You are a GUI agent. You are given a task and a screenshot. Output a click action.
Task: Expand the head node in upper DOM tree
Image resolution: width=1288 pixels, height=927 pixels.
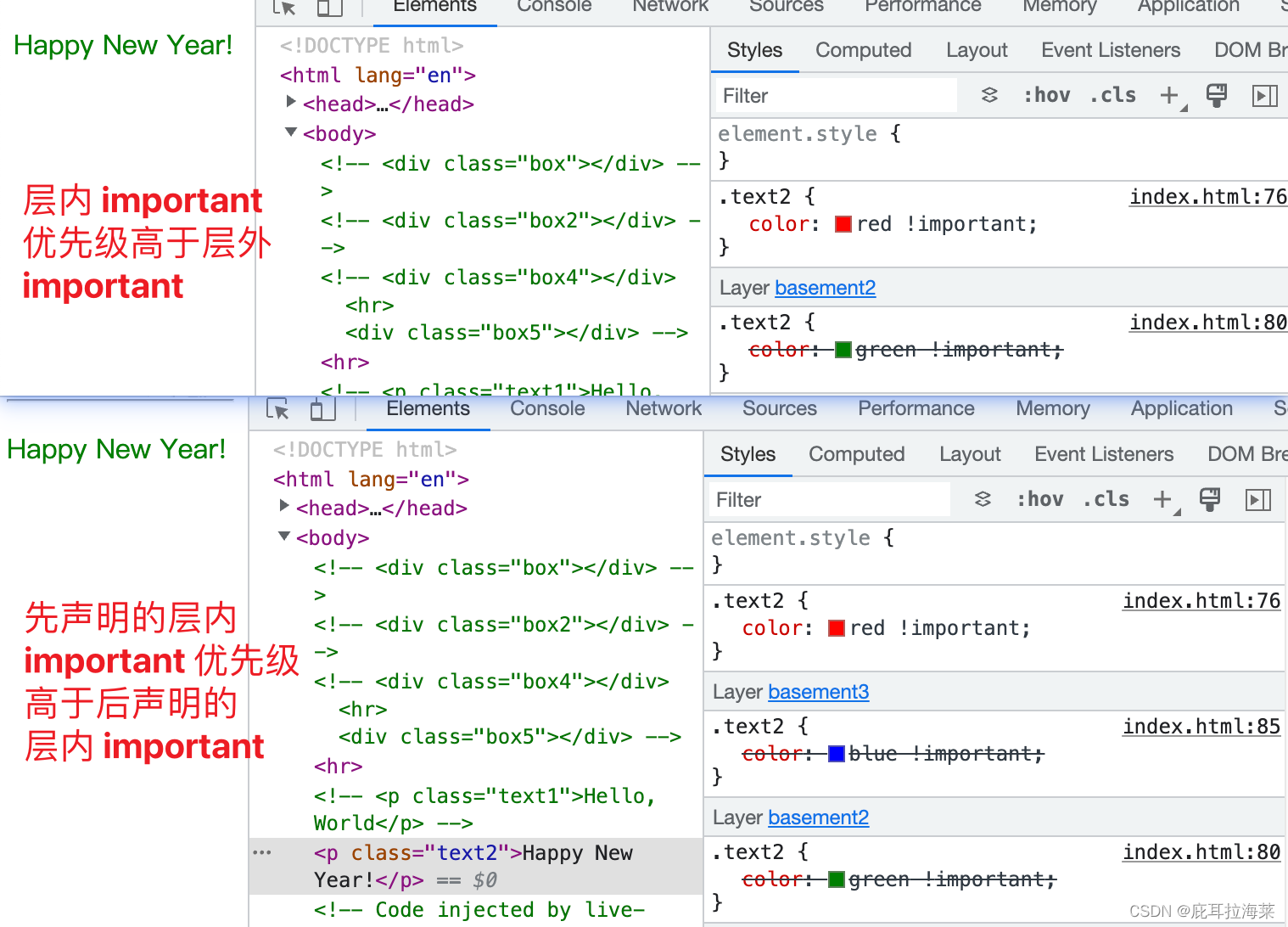[x=291, y=102]
